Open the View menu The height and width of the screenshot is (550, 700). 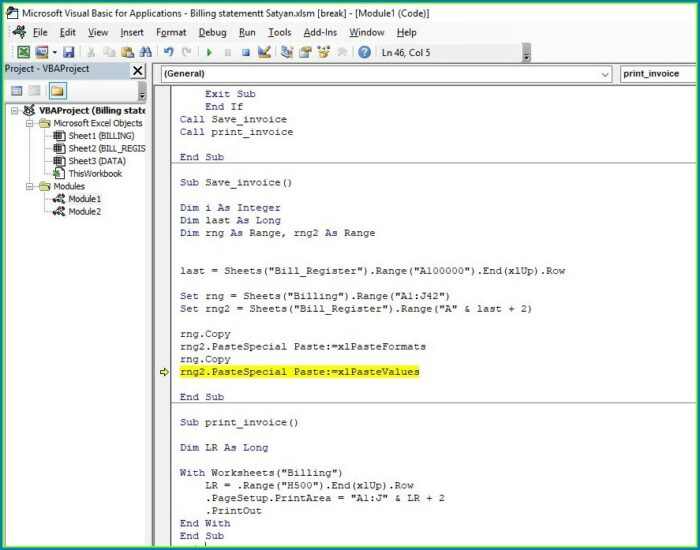[98, 32]
